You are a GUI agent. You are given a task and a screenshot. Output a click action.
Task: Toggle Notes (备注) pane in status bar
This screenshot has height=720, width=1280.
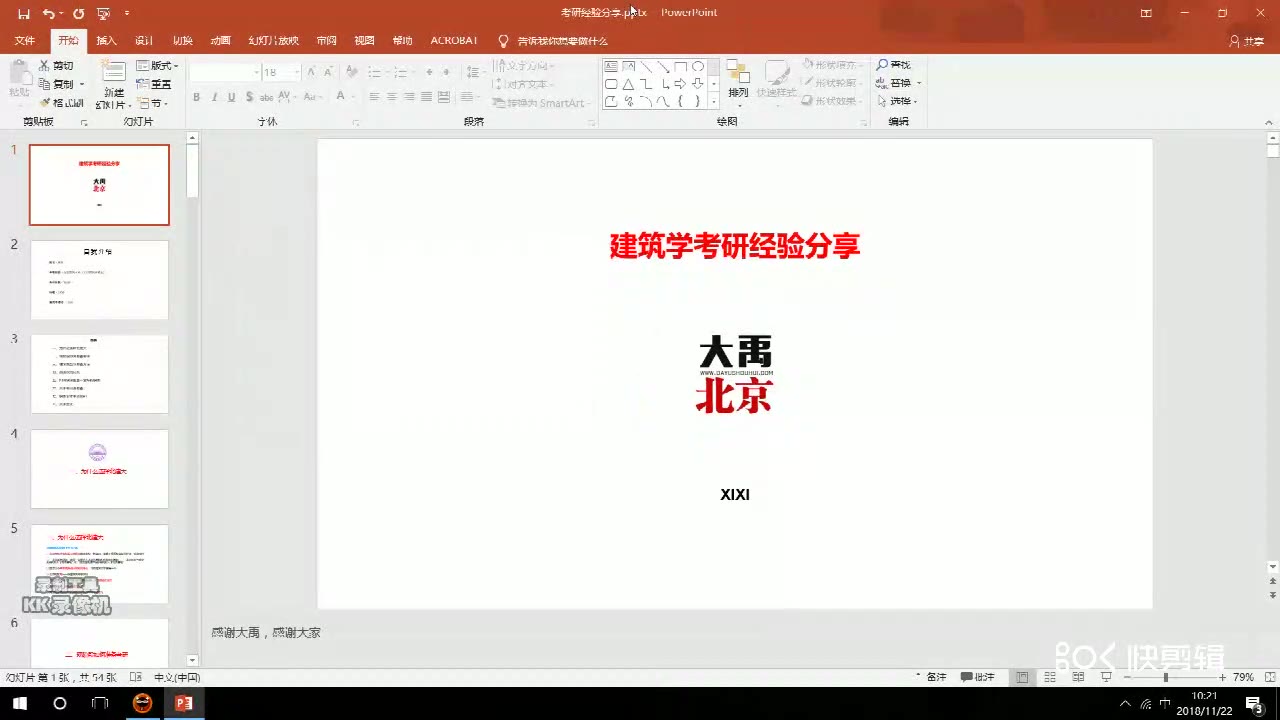tap(930, 677)
